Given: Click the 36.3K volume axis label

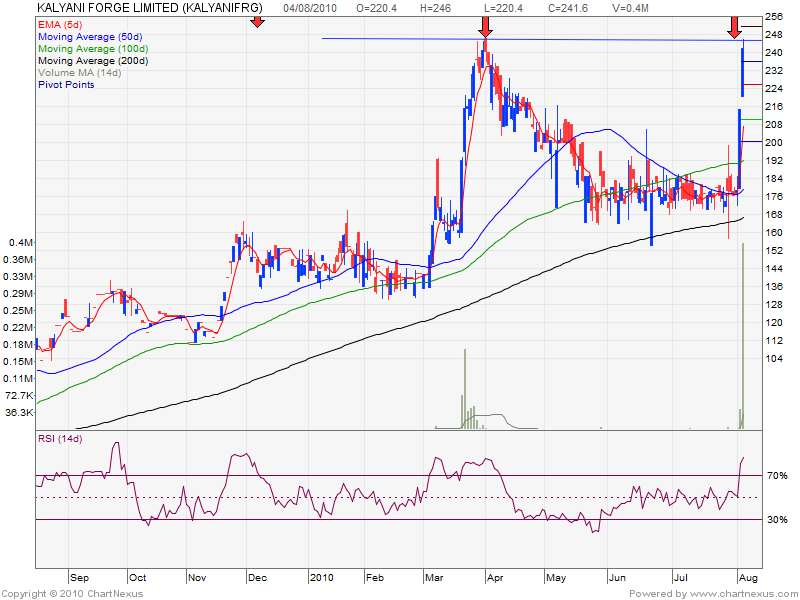Looking at the screenshot, I should pos(19,412).
